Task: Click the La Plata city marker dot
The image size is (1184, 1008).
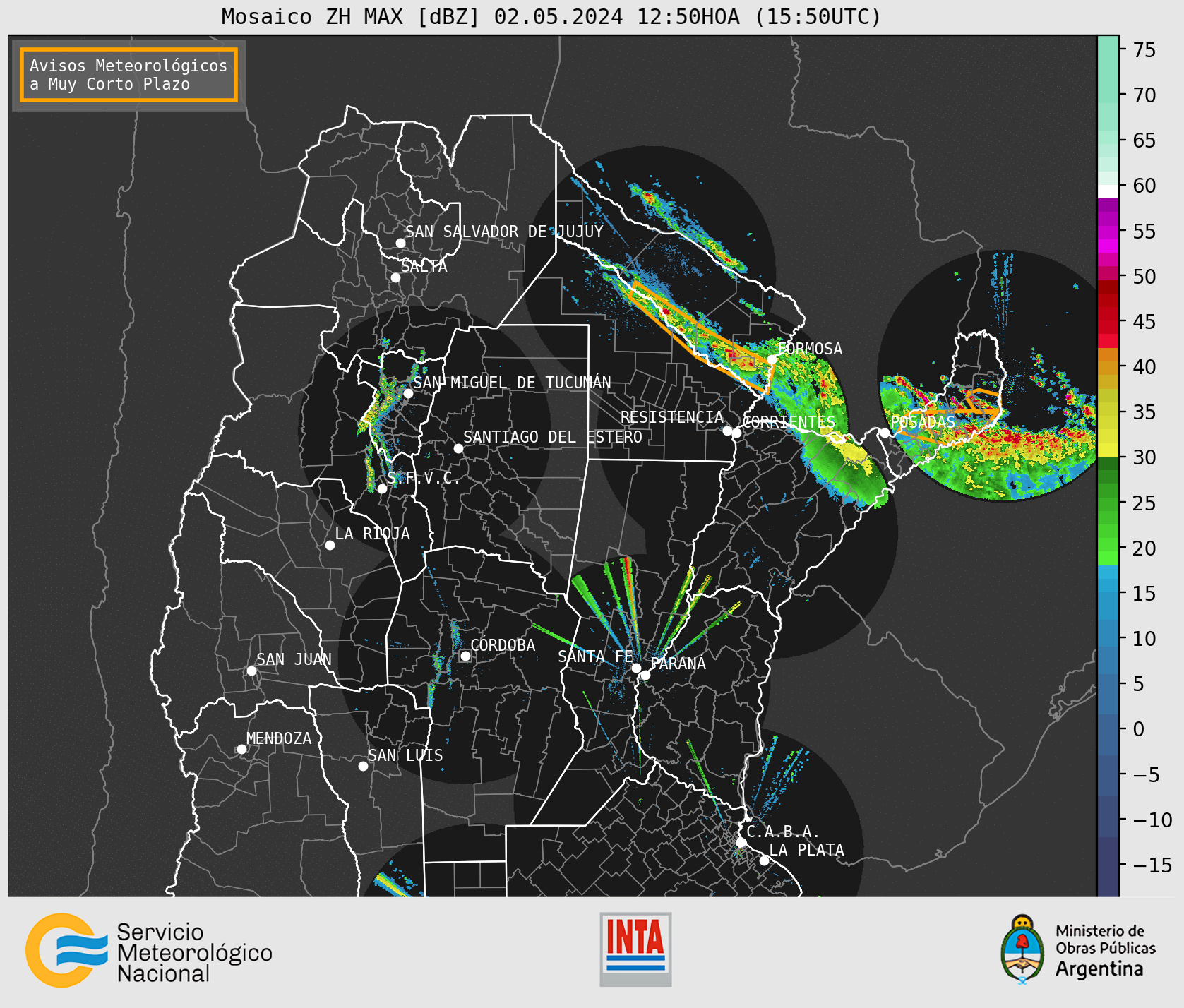Action: pos(764,860)
